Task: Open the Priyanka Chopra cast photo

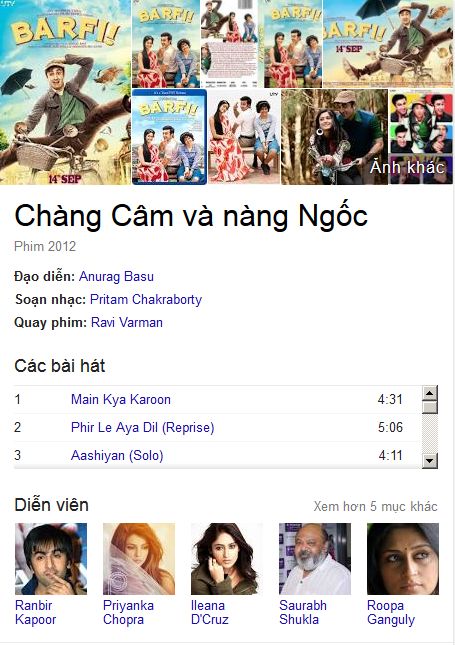Action: 139,559
